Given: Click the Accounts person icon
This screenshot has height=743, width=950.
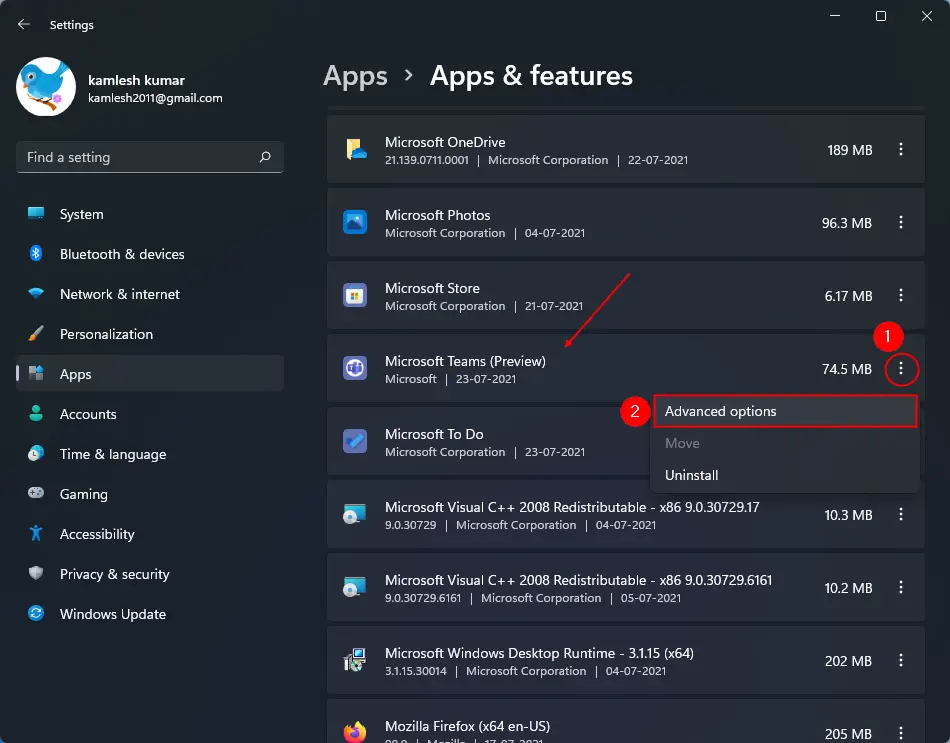Looking at the screenshot, I should (x=36, y=413).
